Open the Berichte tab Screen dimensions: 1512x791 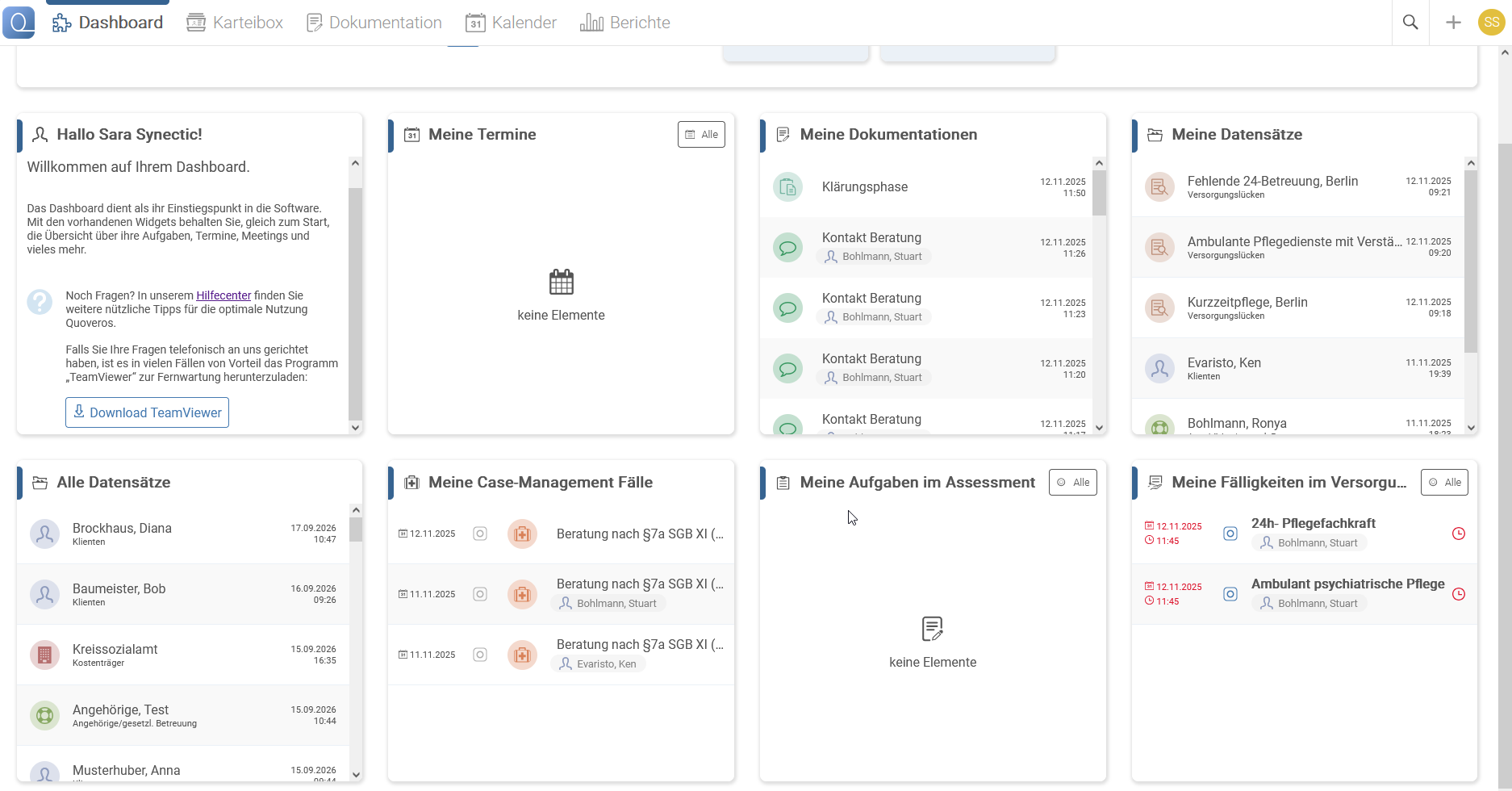(625, 23)
